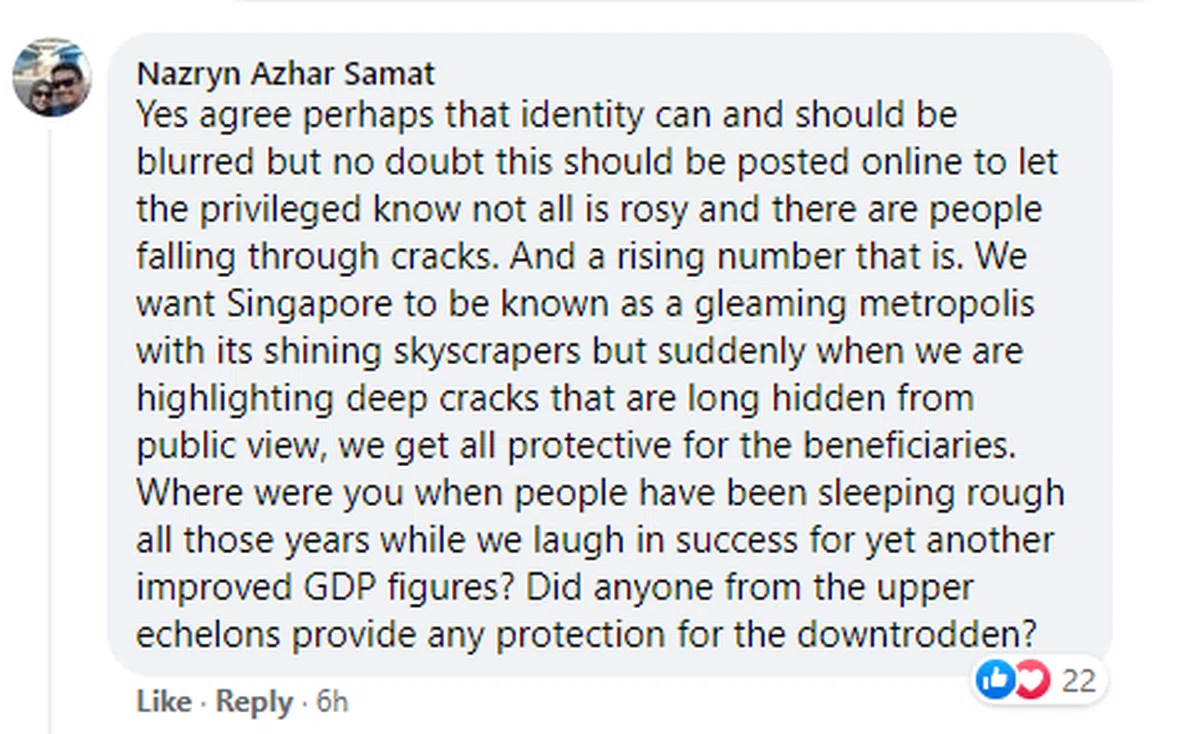Like this comment
Image resolution: width=1200 pixels, height=734 pixels.
163,702
